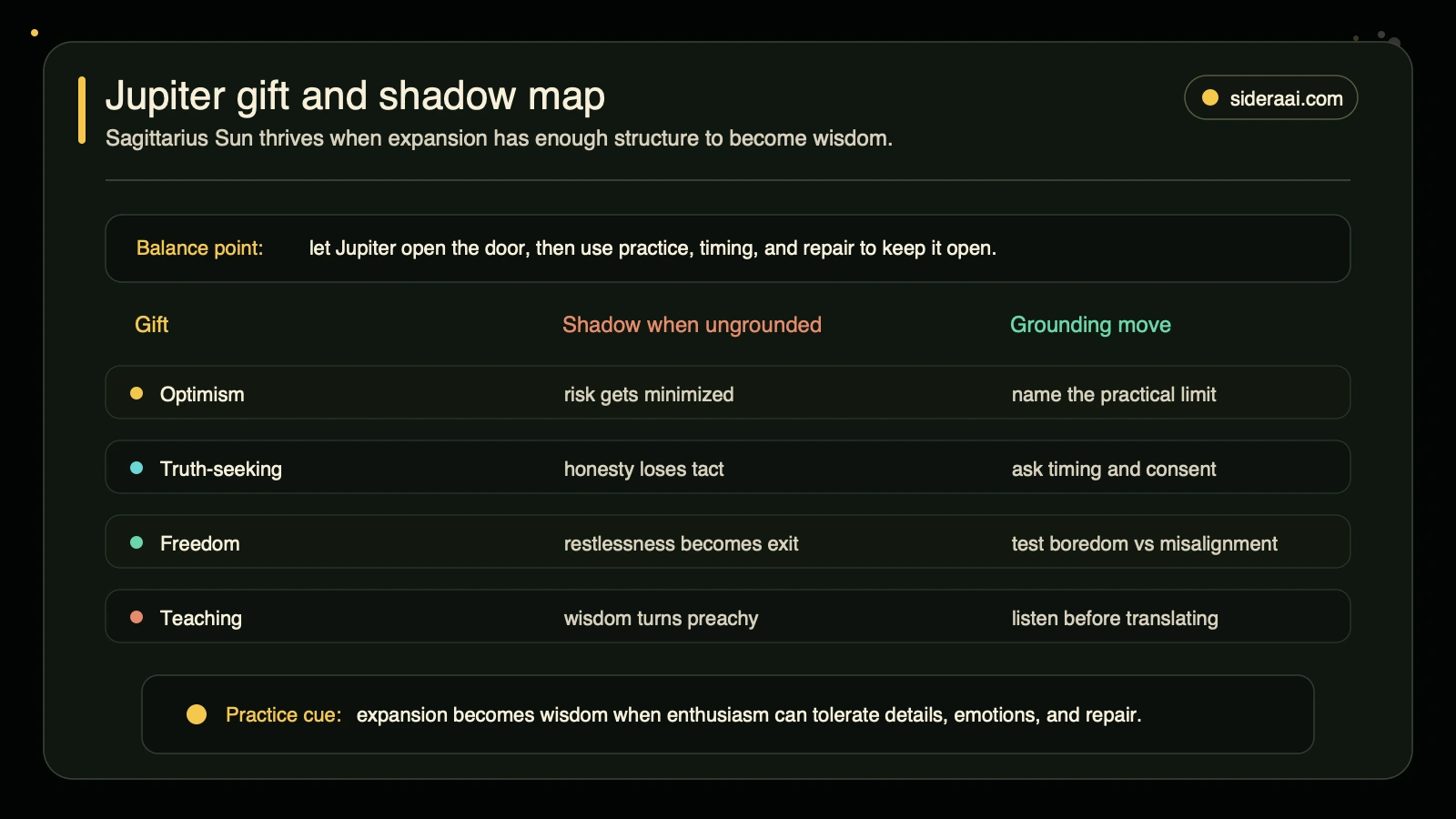The image size is (1456, 819).
Task: Click the 'Practice cue:' label
Action: coord(284,714)
